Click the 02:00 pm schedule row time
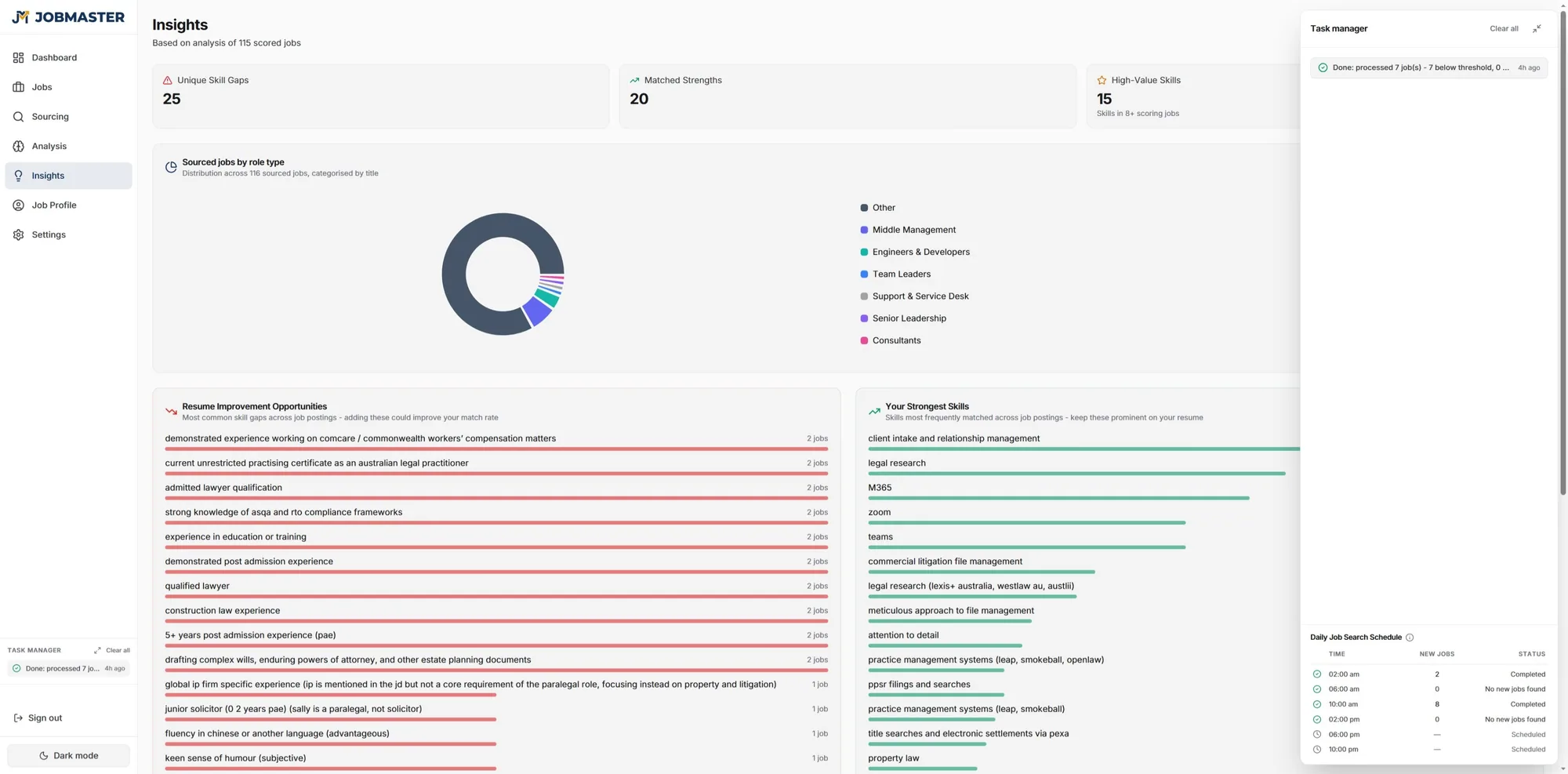The image size is (1568, 774). coord(1344,719)
